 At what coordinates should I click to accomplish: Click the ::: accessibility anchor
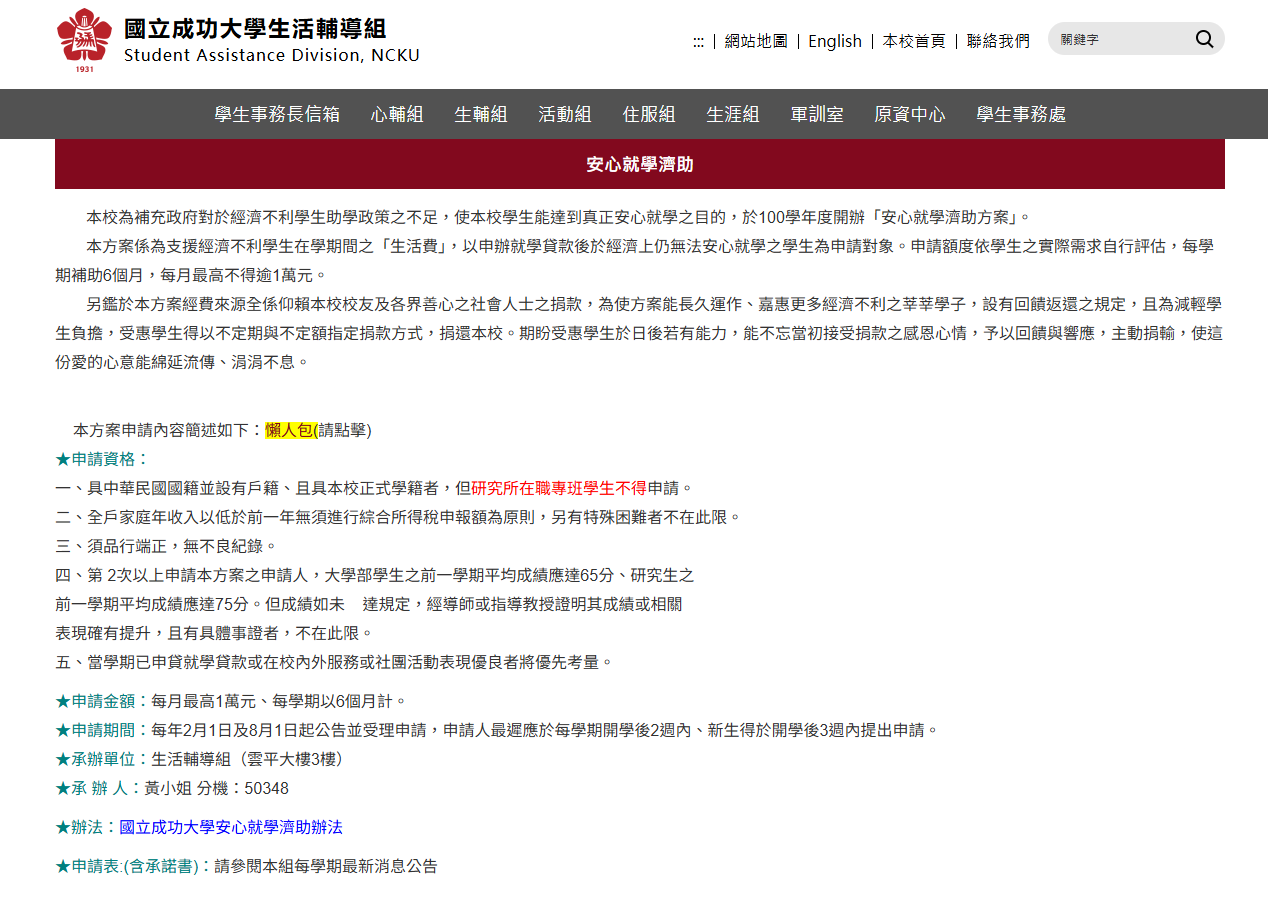tap(698, 41)
